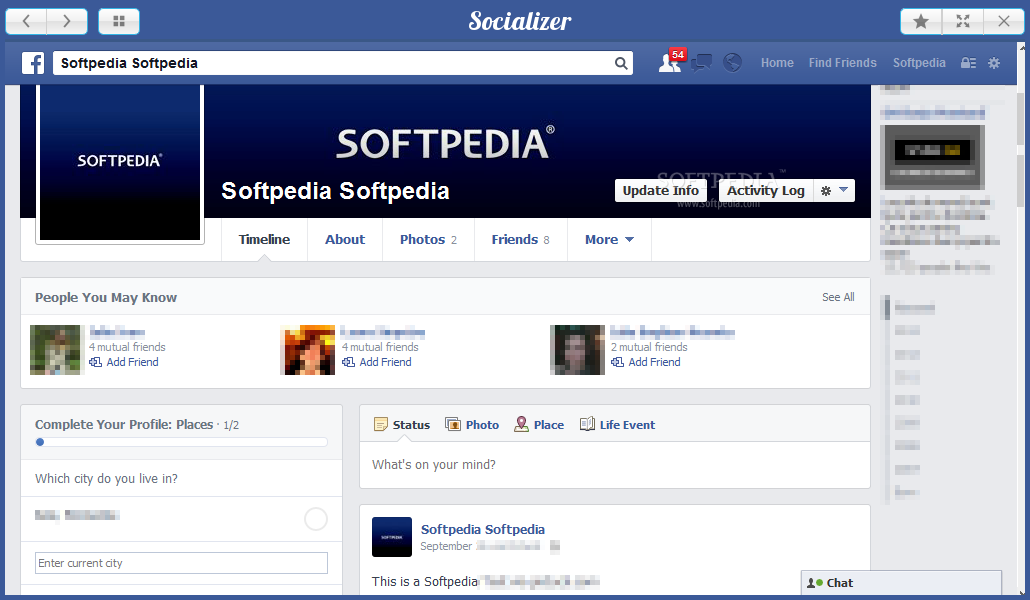Screen dimensions: 1030x600
Task: Go back with the Socializer back arrow
Action: tap(26, 21)
